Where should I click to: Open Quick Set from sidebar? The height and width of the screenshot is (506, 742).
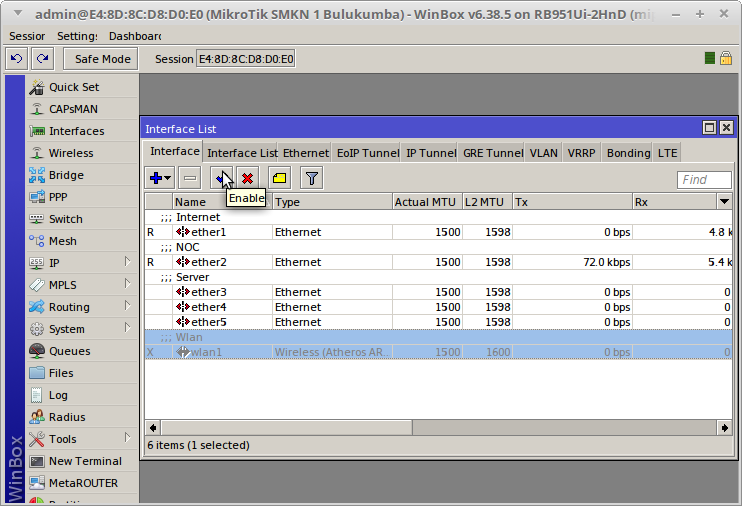click(82, 87)
